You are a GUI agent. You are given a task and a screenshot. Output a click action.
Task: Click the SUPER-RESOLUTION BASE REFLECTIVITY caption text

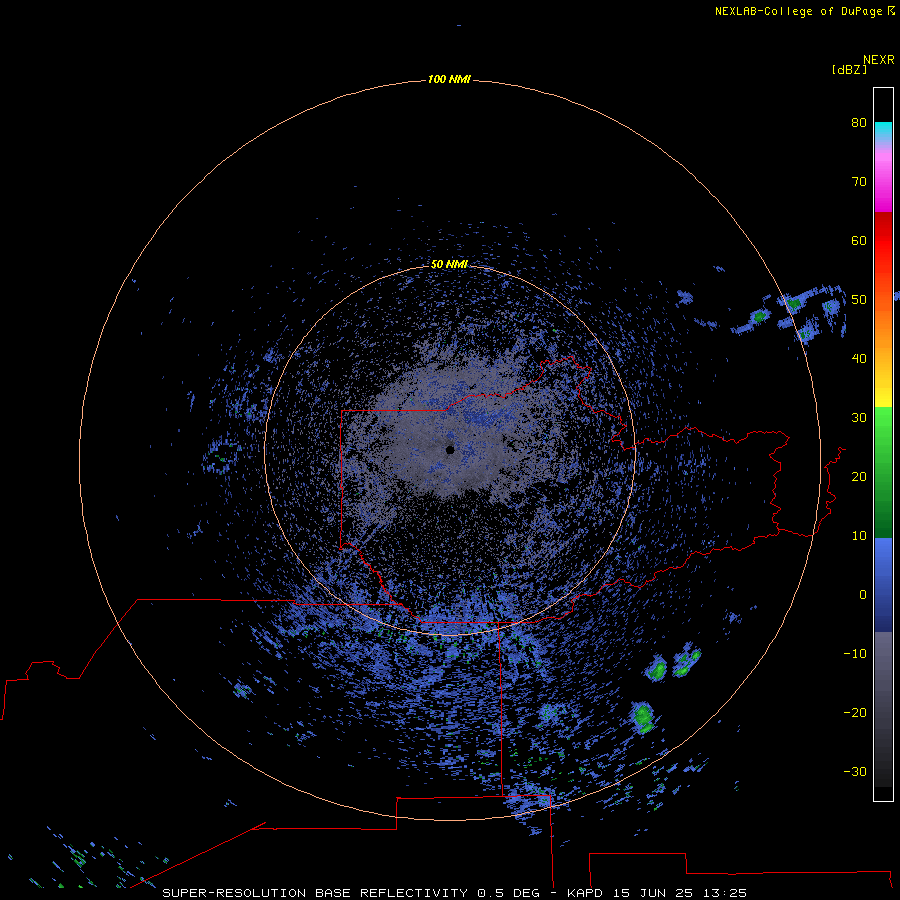[x=315, y=893]
